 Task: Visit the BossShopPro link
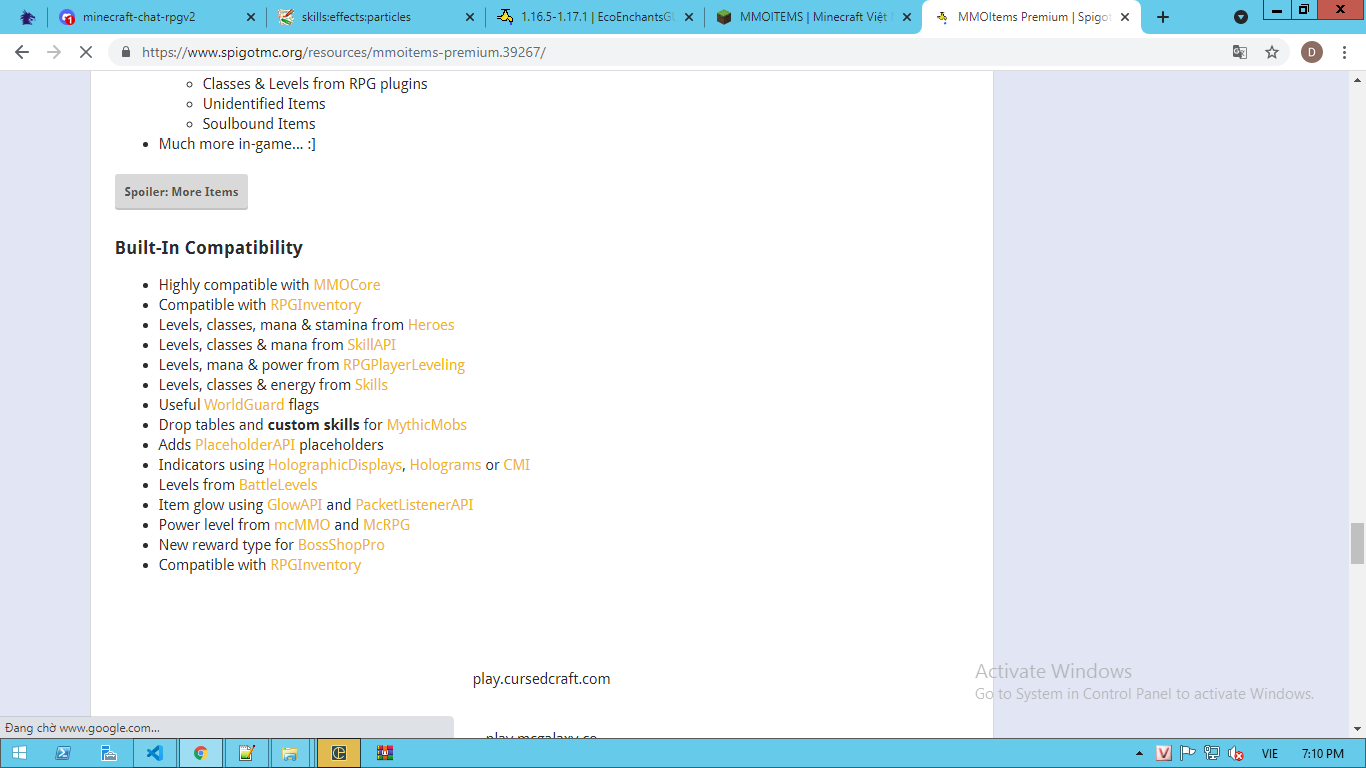[341, 545]
